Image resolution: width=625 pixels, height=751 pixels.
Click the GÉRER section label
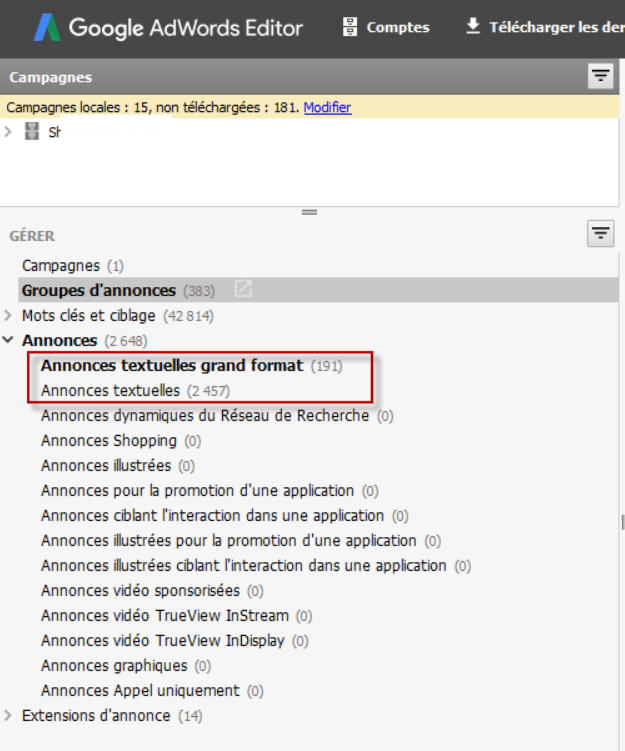(32, 236)
